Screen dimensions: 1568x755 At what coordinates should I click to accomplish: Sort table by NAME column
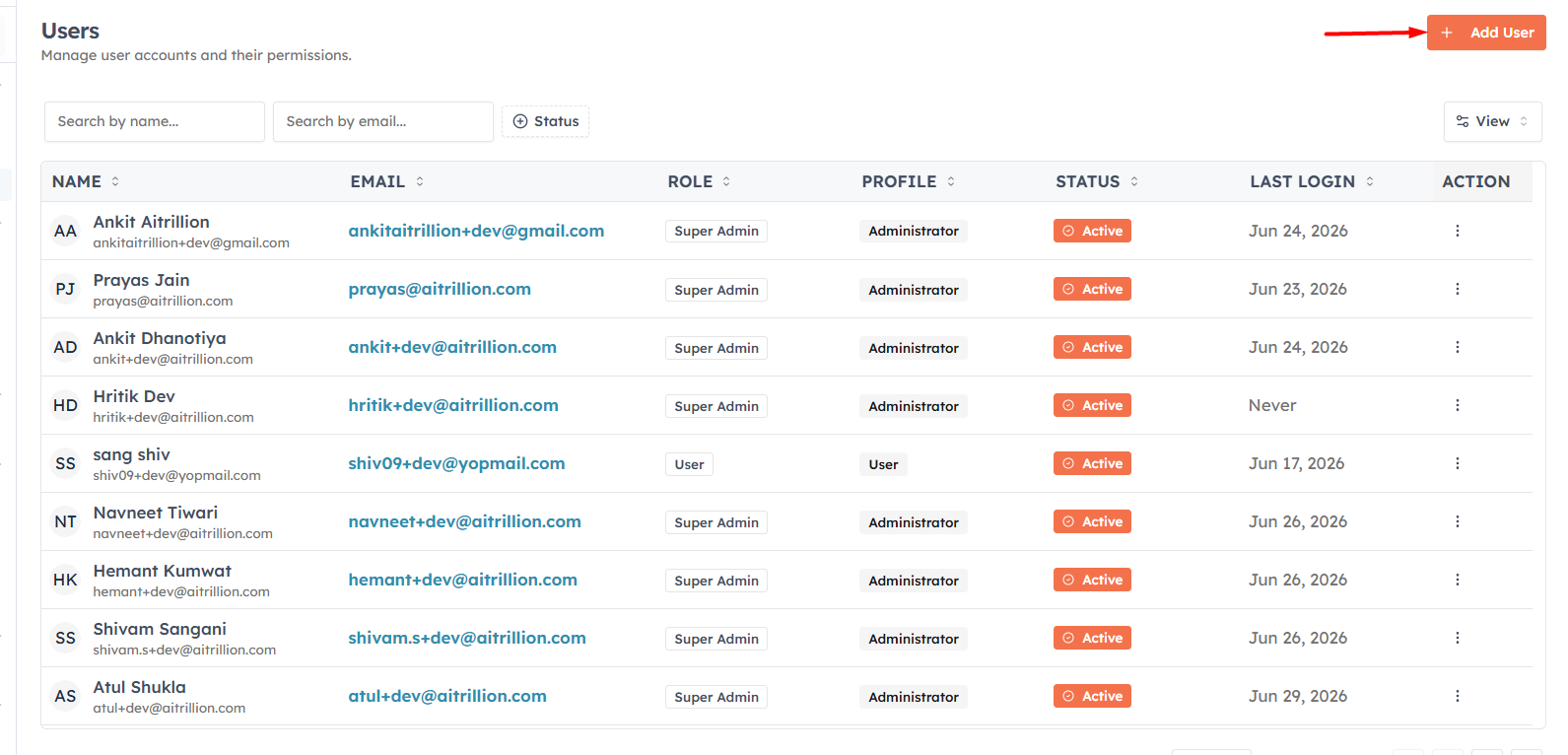(x=86, y=181)
